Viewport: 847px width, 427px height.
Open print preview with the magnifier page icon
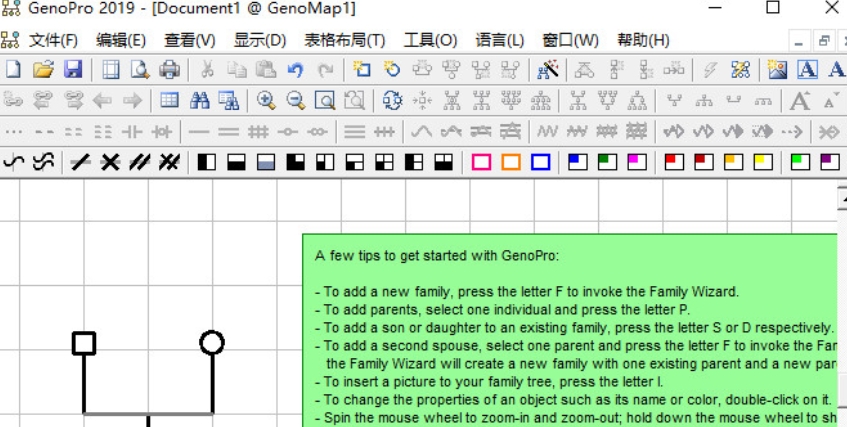click(x=140, y=69)
